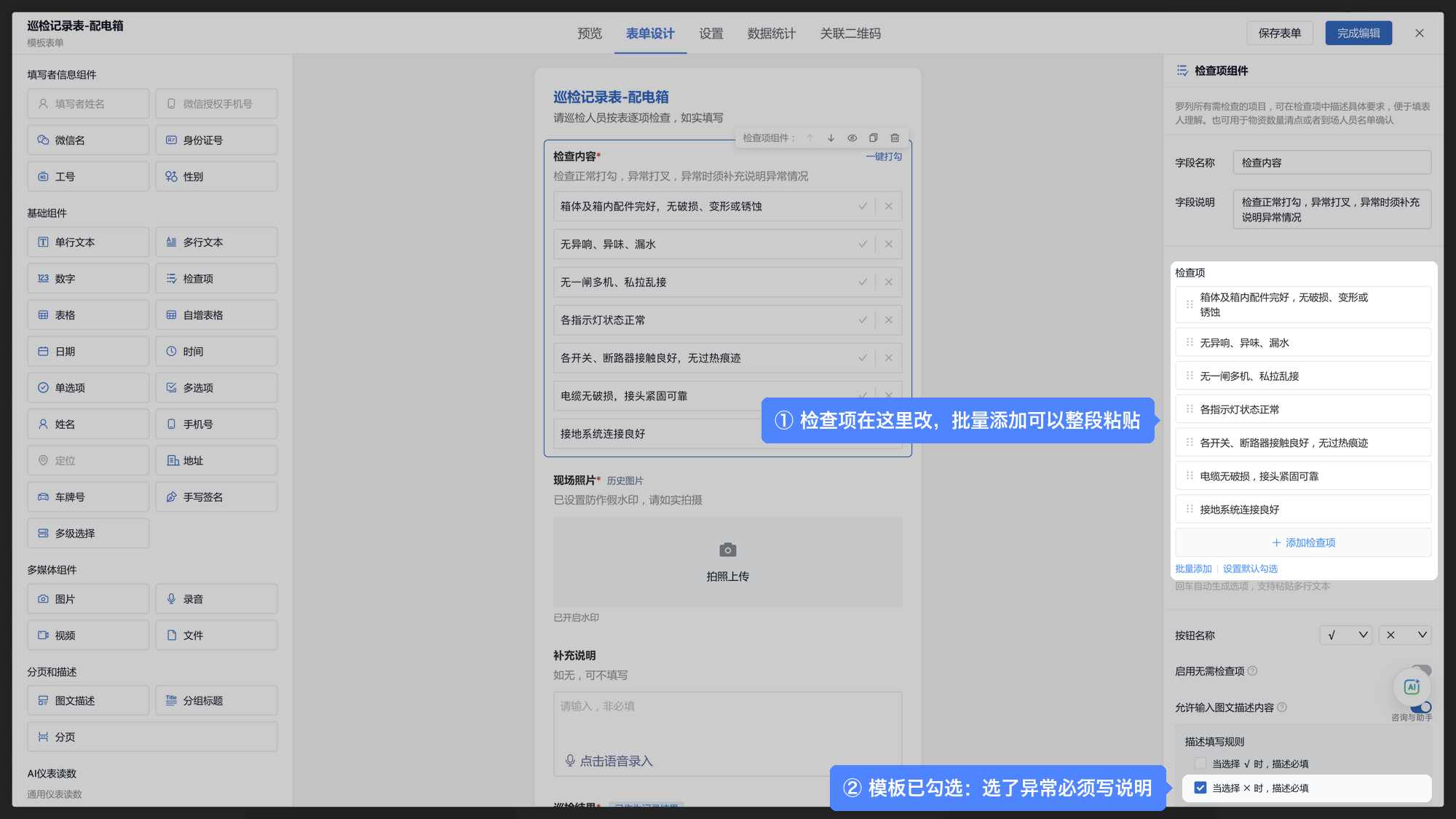
Task: Add the 录音 component
Action: (x=216, y=599)
